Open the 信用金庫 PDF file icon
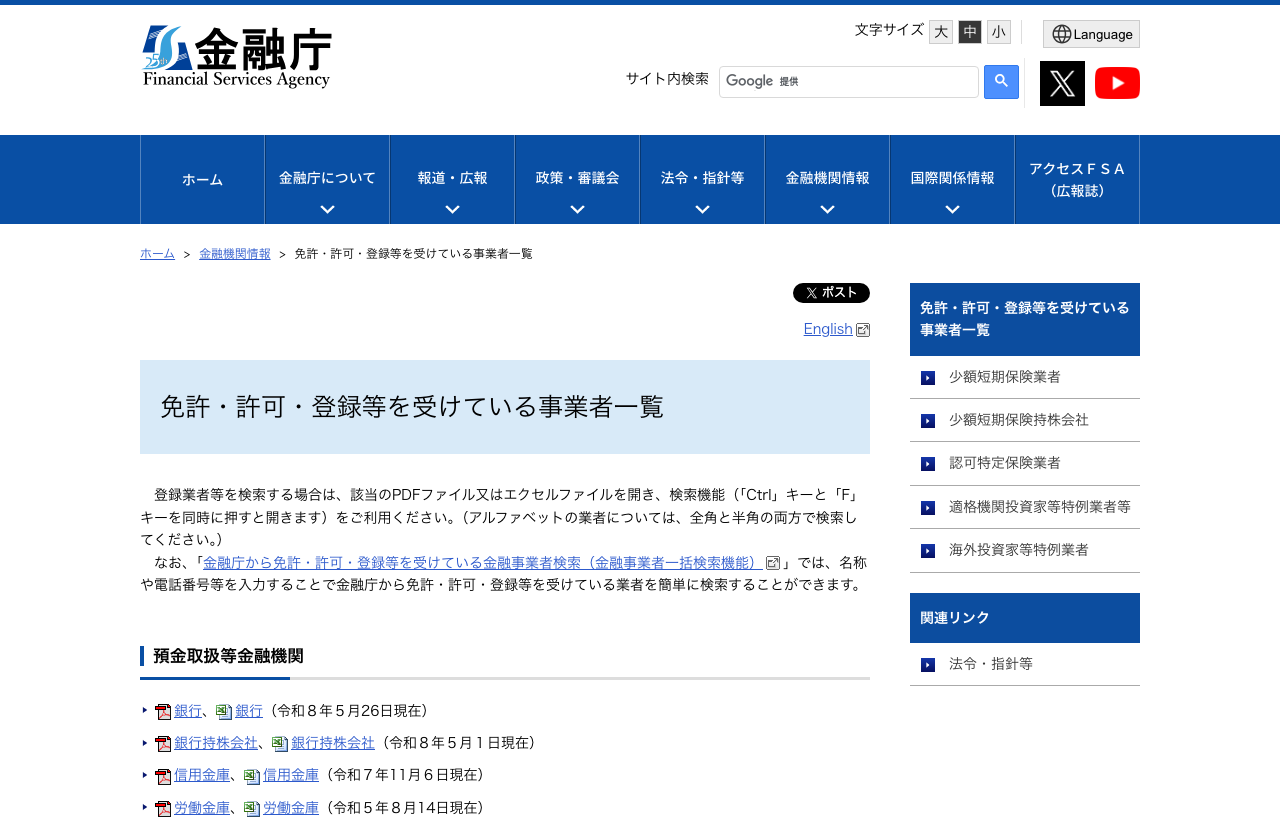The height and width of the screenshot is (820, 1280). tap(163, 776)
